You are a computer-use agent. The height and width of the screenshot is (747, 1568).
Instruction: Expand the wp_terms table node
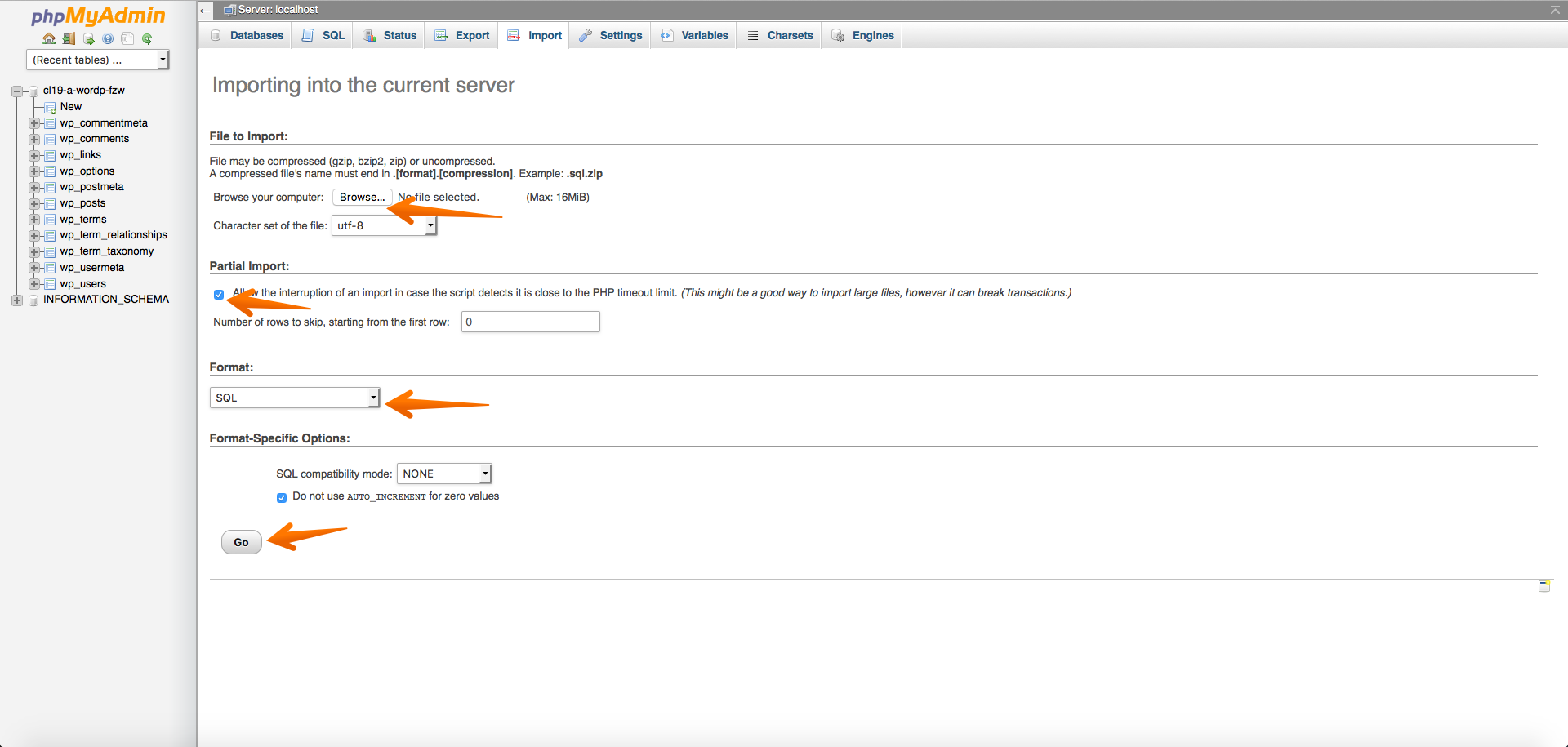[x=33, y=220]
